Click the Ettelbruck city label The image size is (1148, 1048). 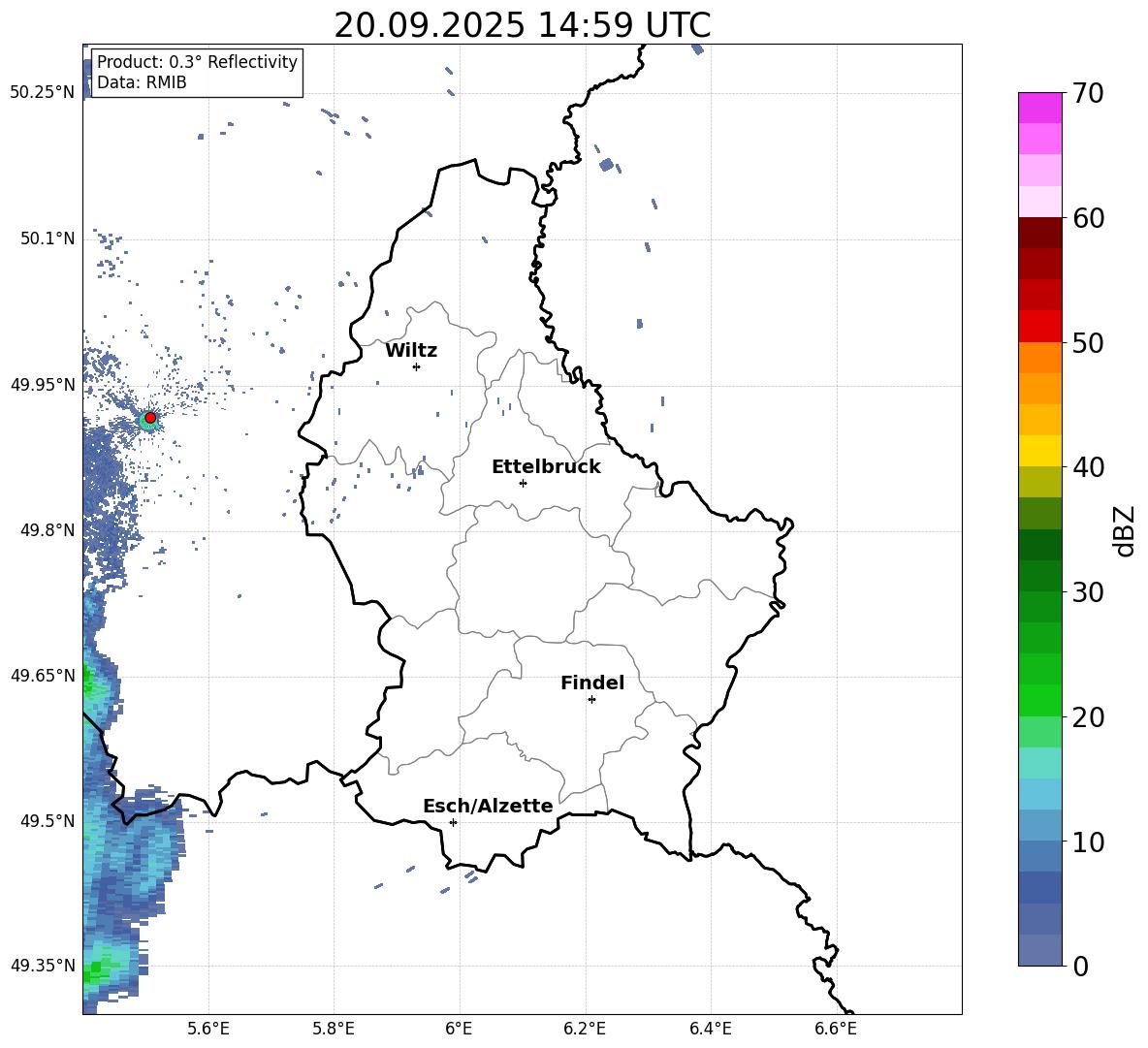click(x=546, y=467)
